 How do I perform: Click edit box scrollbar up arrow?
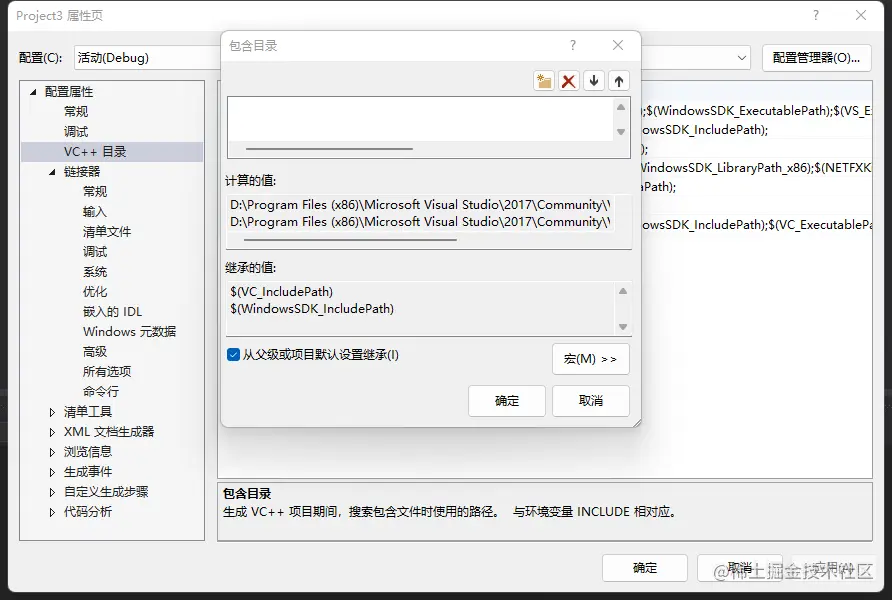(x=621, y=107)
